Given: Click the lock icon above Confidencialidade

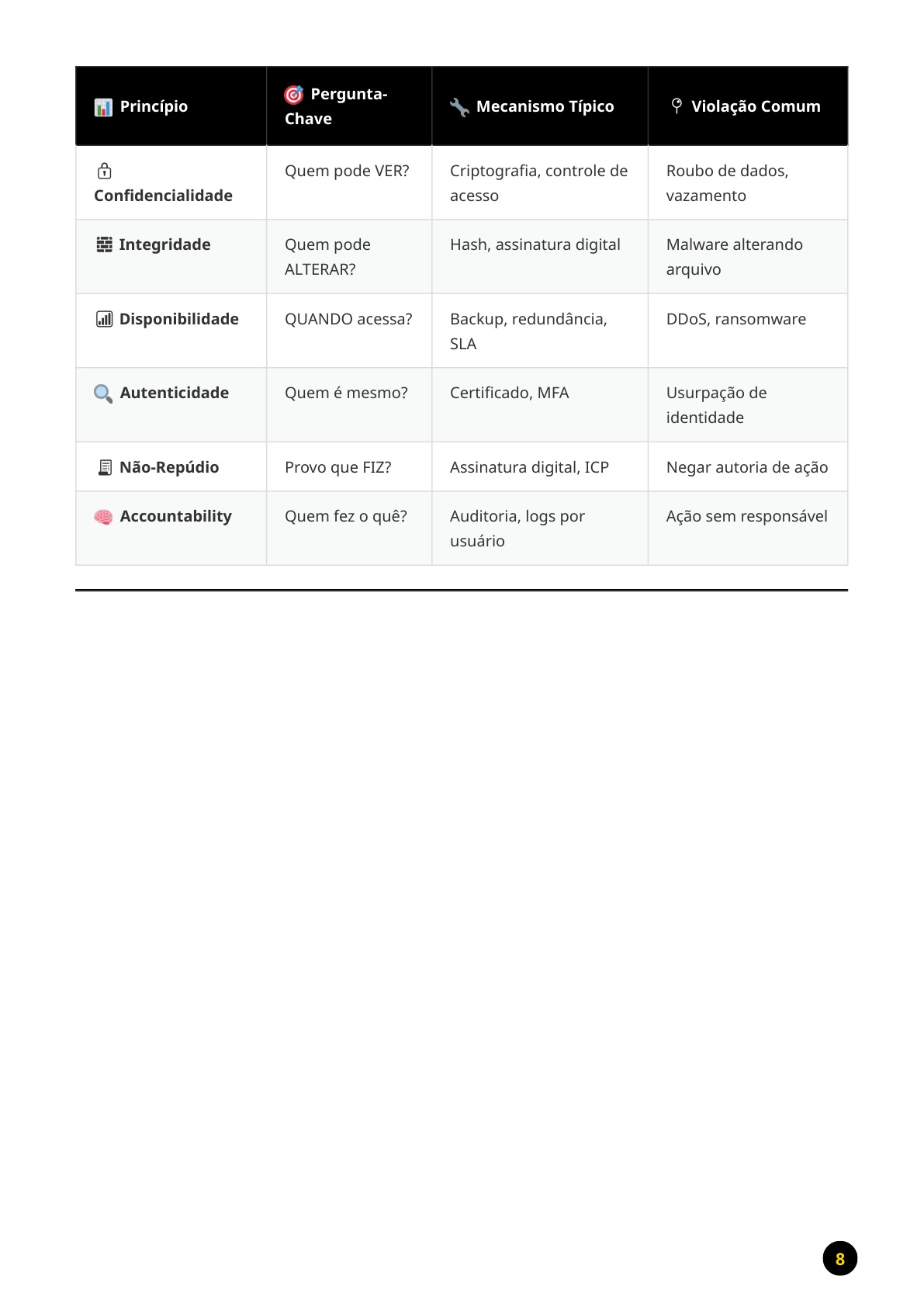Looking at the screenshot, I should point(104,171).
